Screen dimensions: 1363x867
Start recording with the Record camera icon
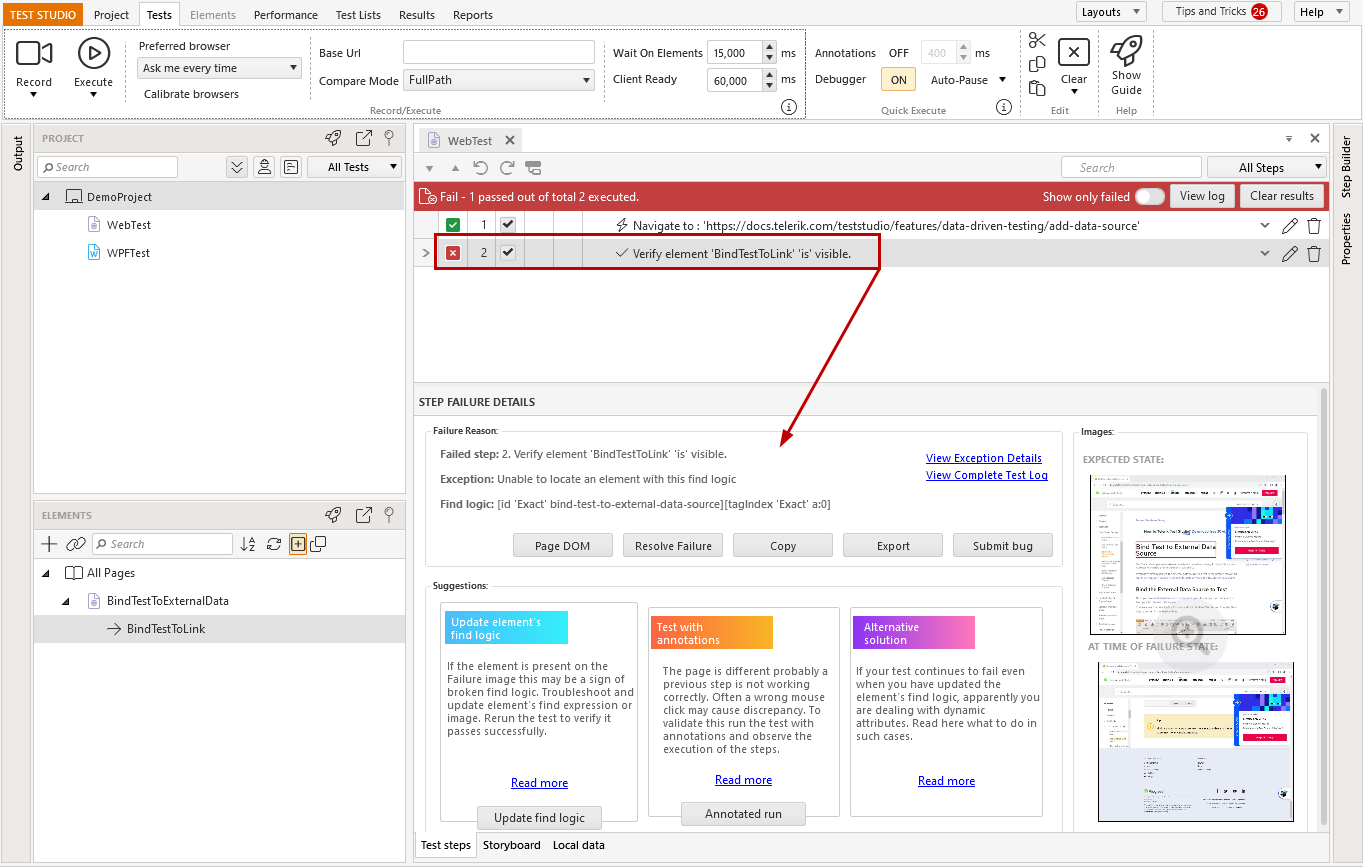pyautogui.click(x=34, y=53)
